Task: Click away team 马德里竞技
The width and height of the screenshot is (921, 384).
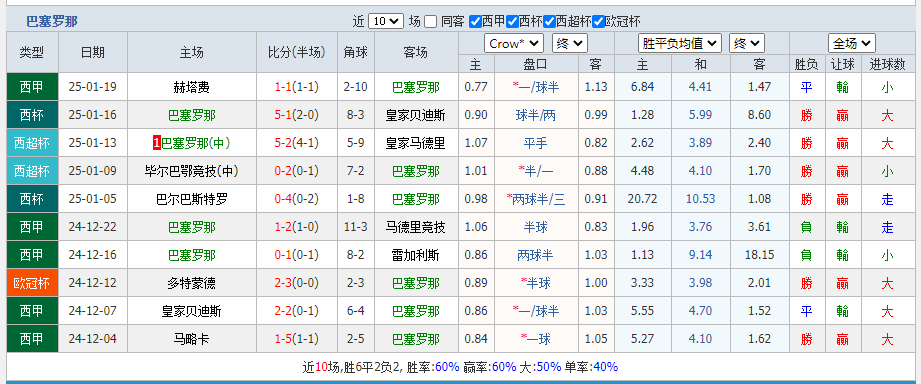Action: (415, 227)
